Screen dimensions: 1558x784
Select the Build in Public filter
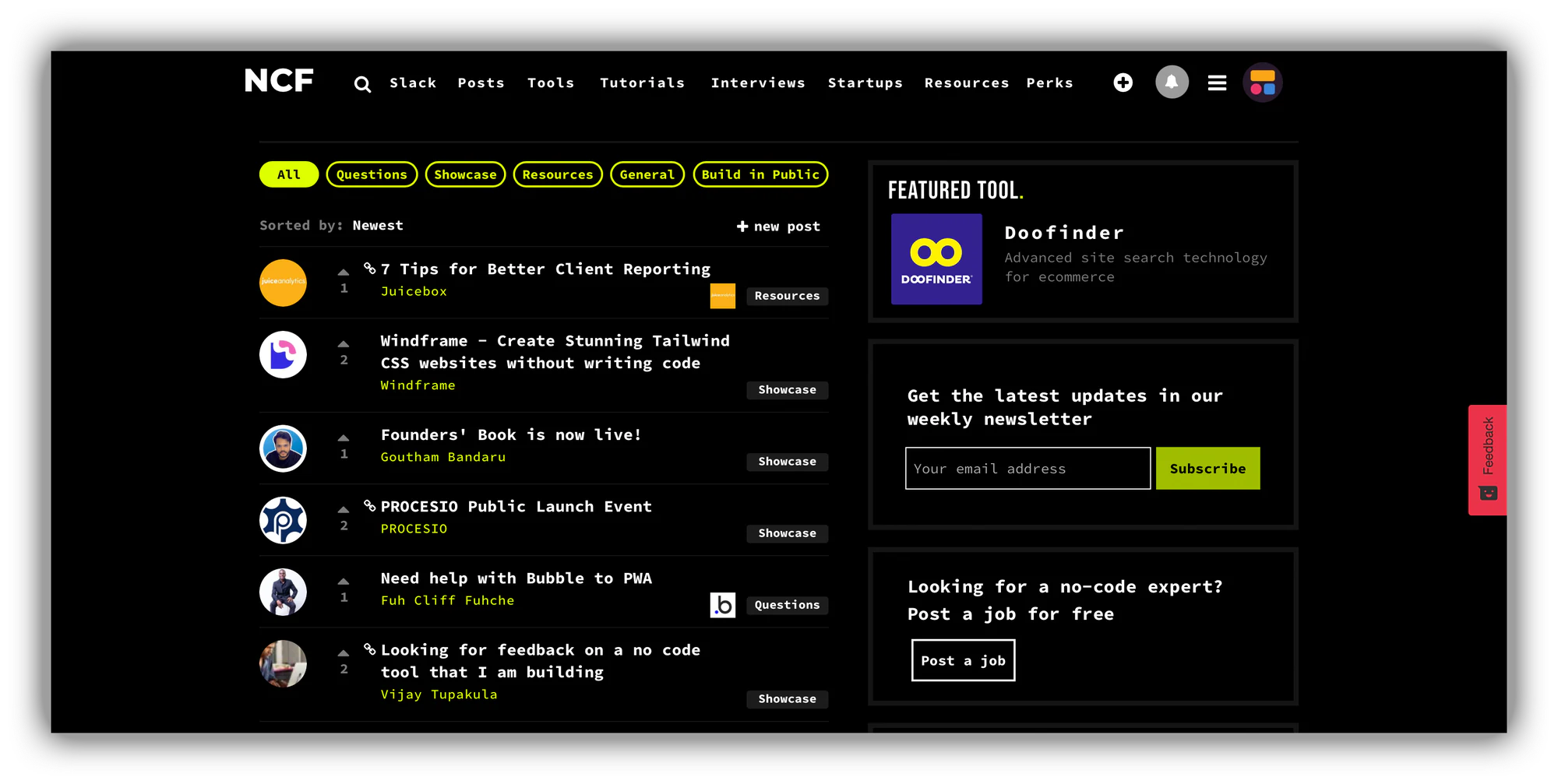(x=760, y=174)
